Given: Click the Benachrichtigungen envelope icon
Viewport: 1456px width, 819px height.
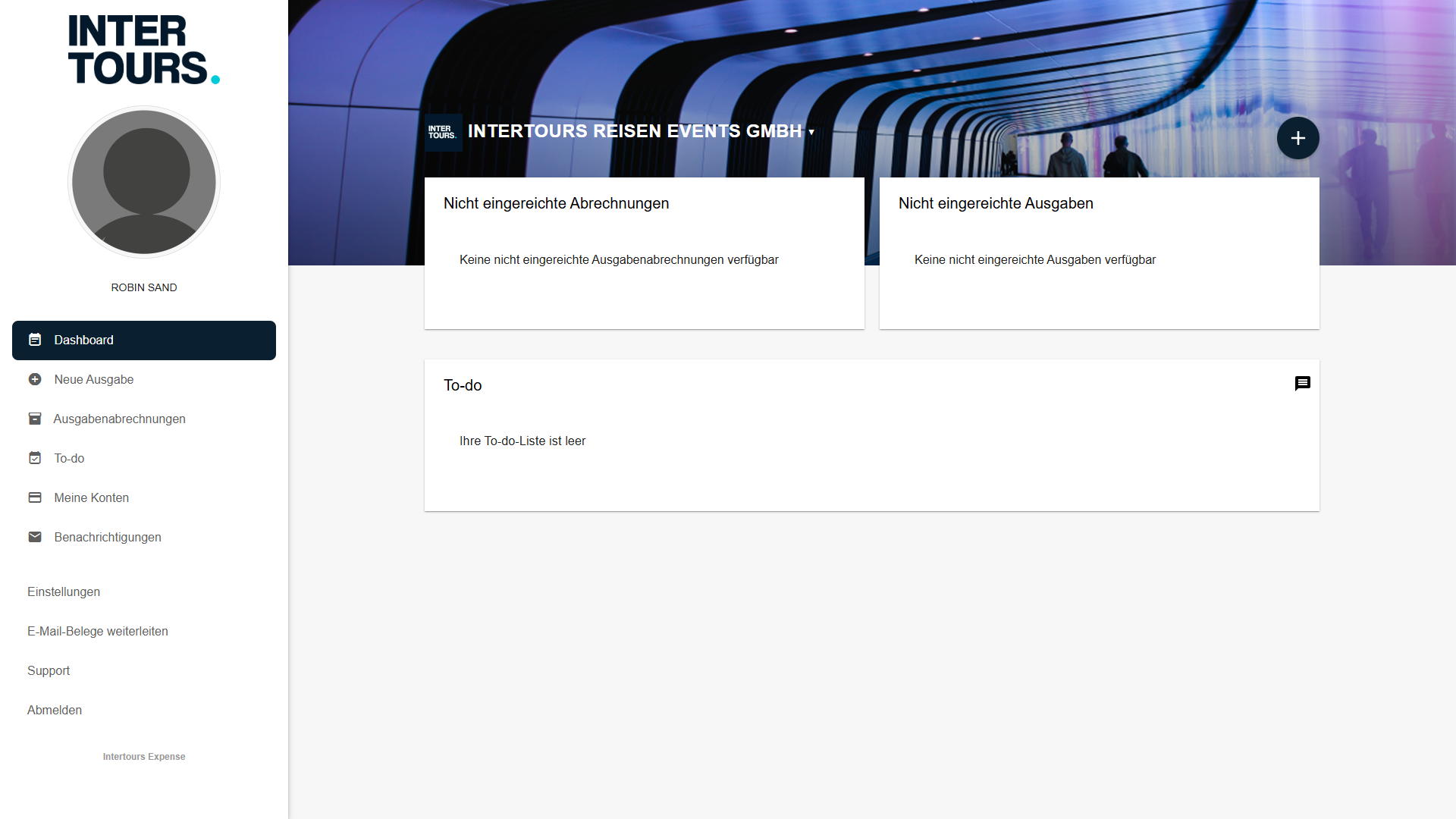Looking at the screenshot, I should click(35, 537).
